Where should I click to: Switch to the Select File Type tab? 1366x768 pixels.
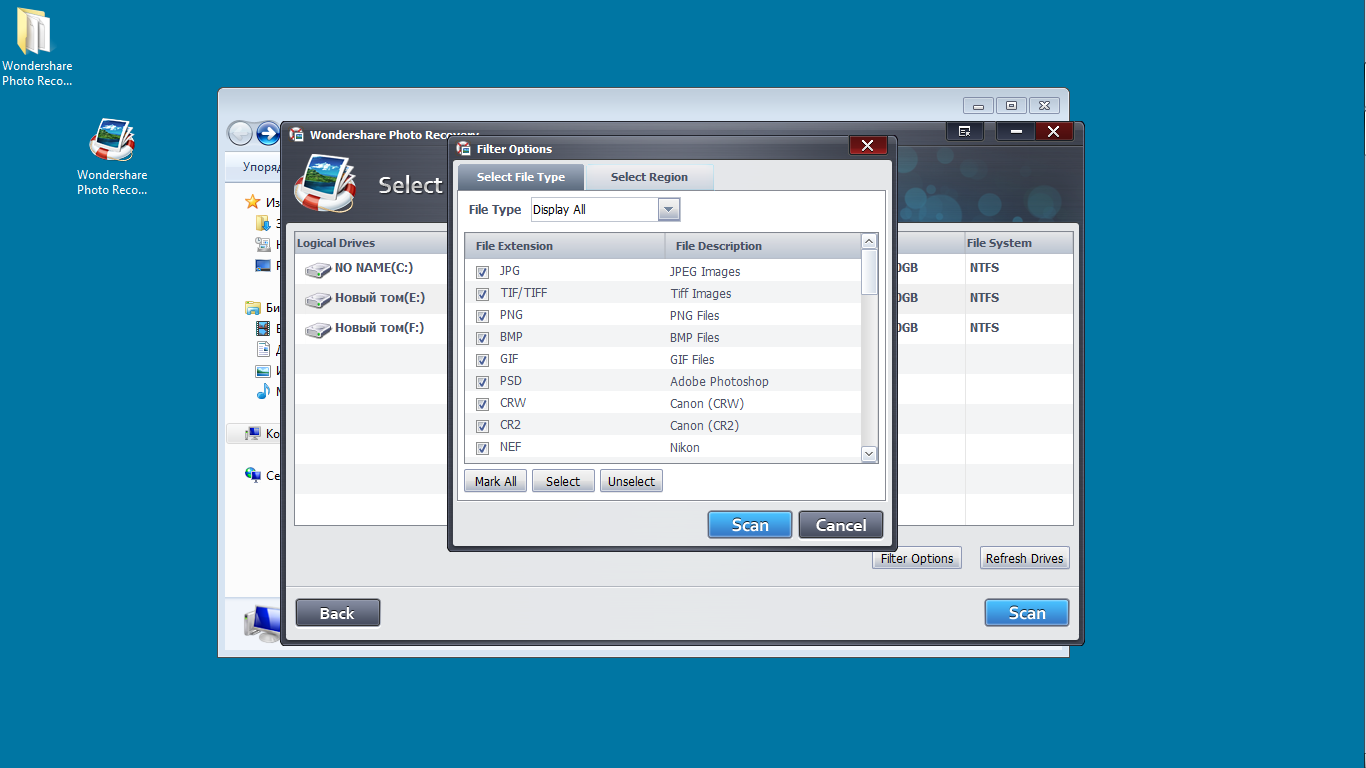pos(521,177)
